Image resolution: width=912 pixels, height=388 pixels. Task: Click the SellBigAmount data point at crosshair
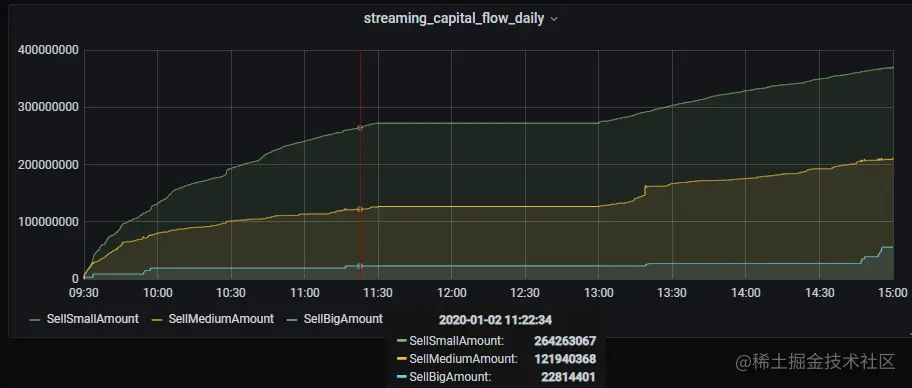click(x=360, y=266)
